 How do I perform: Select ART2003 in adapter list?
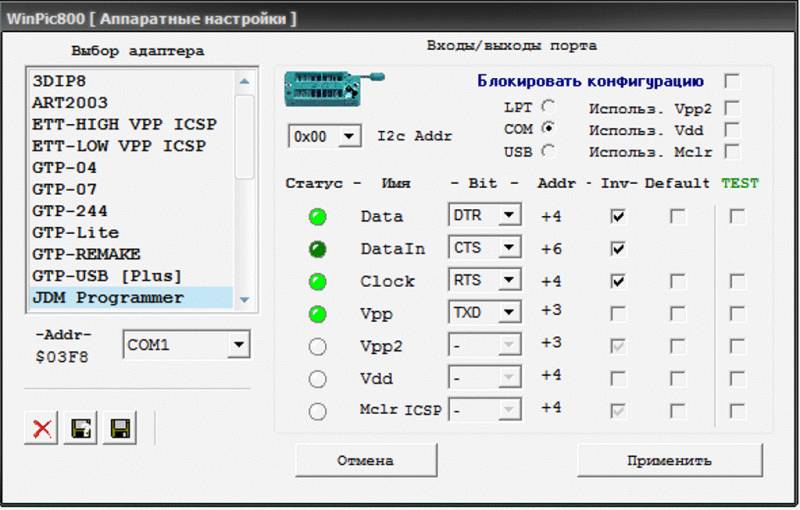point(132,103)
